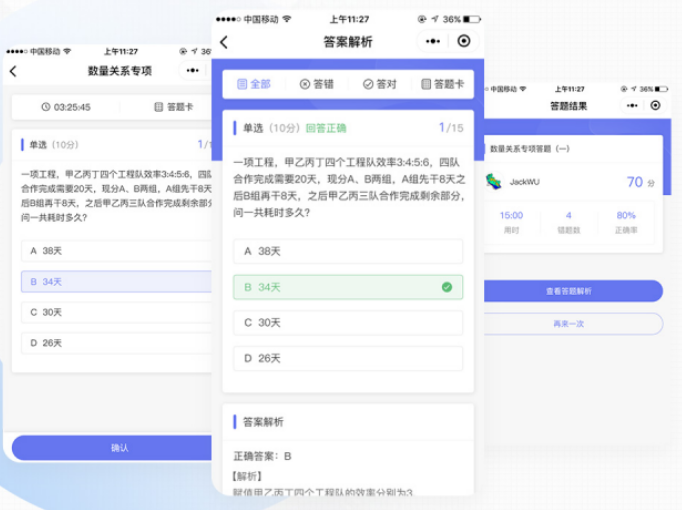Viewport: 682px width, 510px height.
Task: Switch to the 答对 tab
Action: point(379,84)
